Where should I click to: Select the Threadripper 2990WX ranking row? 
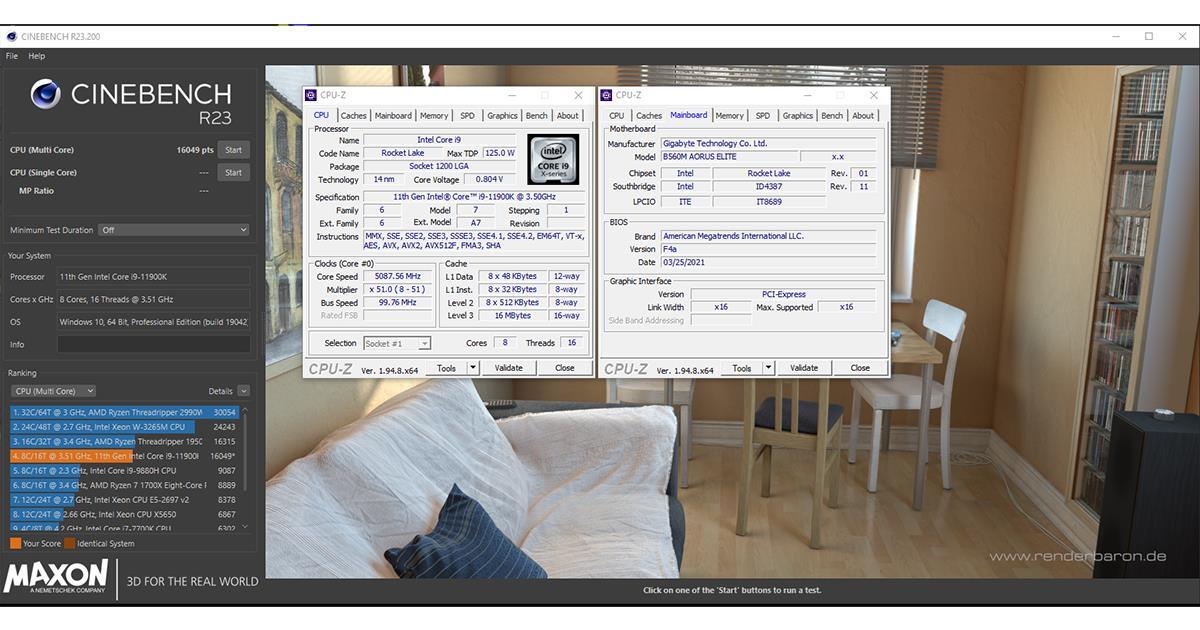coord(124,412)
